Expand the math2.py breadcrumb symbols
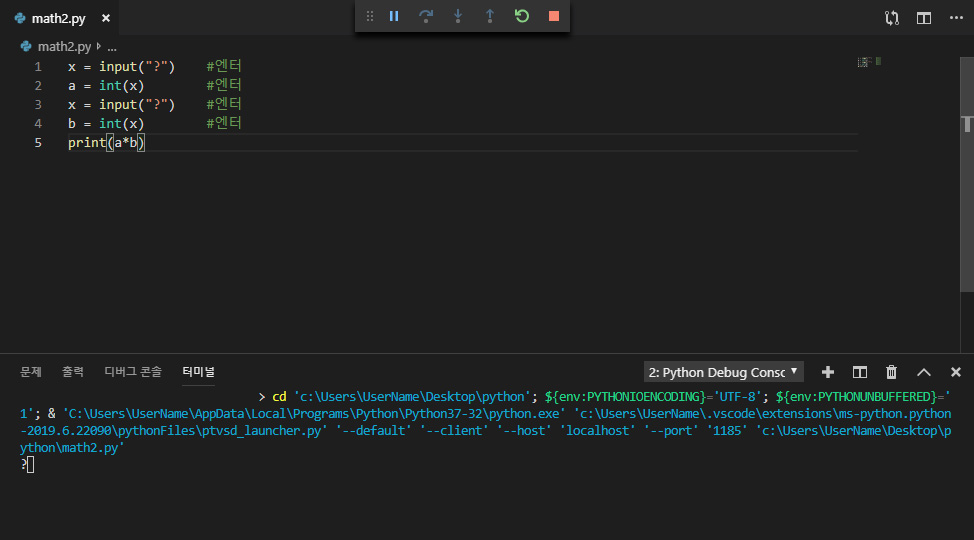 click(x=112, y=47)
